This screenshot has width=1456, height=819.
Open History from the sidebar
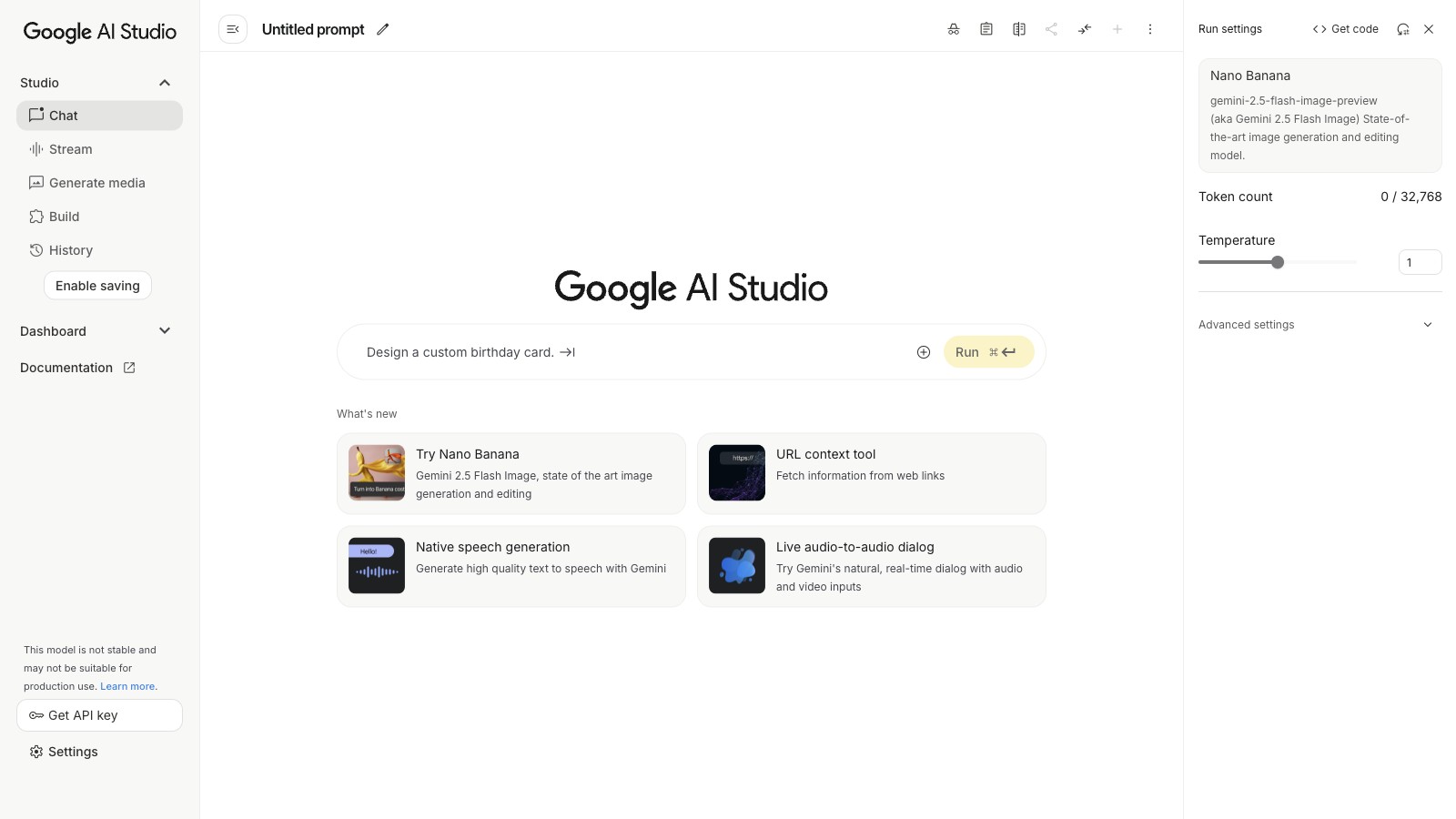71,250
